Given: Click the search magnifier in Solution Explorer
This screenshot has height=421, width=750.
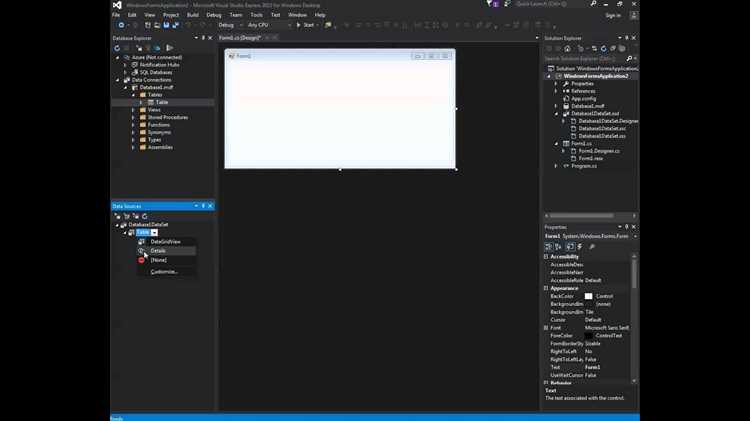Looking at the screenshot, I should pos(629,59).
